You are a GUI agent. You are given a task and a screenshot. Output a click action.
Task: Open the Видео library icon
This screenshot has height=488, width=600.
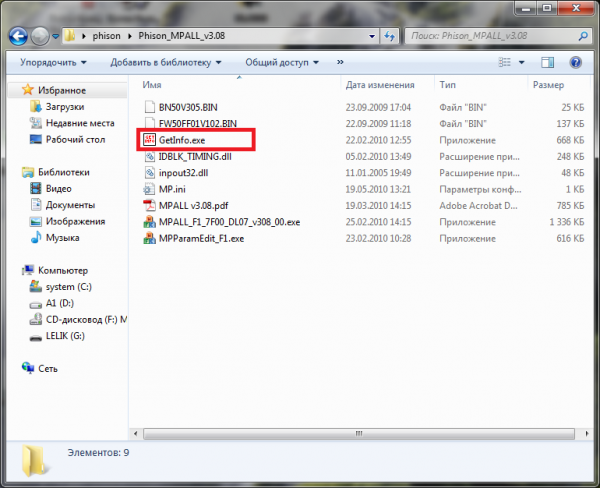[x=36, y=188]
